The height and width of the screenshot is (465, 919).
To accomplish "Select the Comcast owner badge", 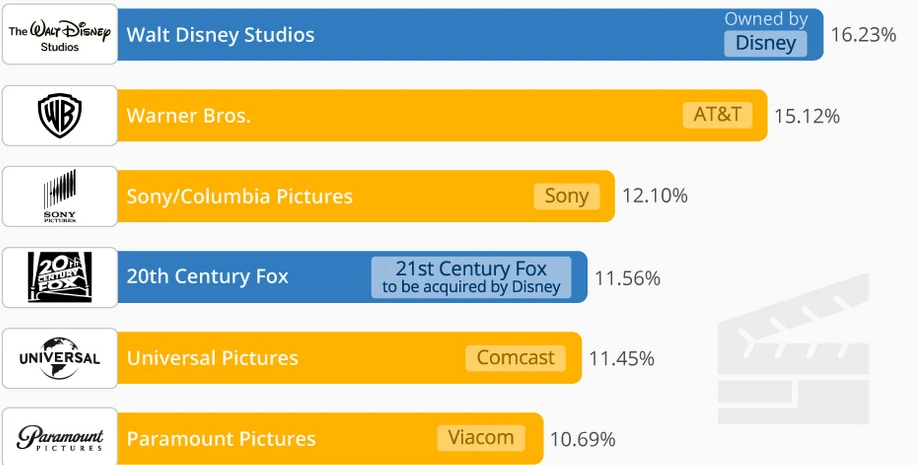I will (515, 358).
